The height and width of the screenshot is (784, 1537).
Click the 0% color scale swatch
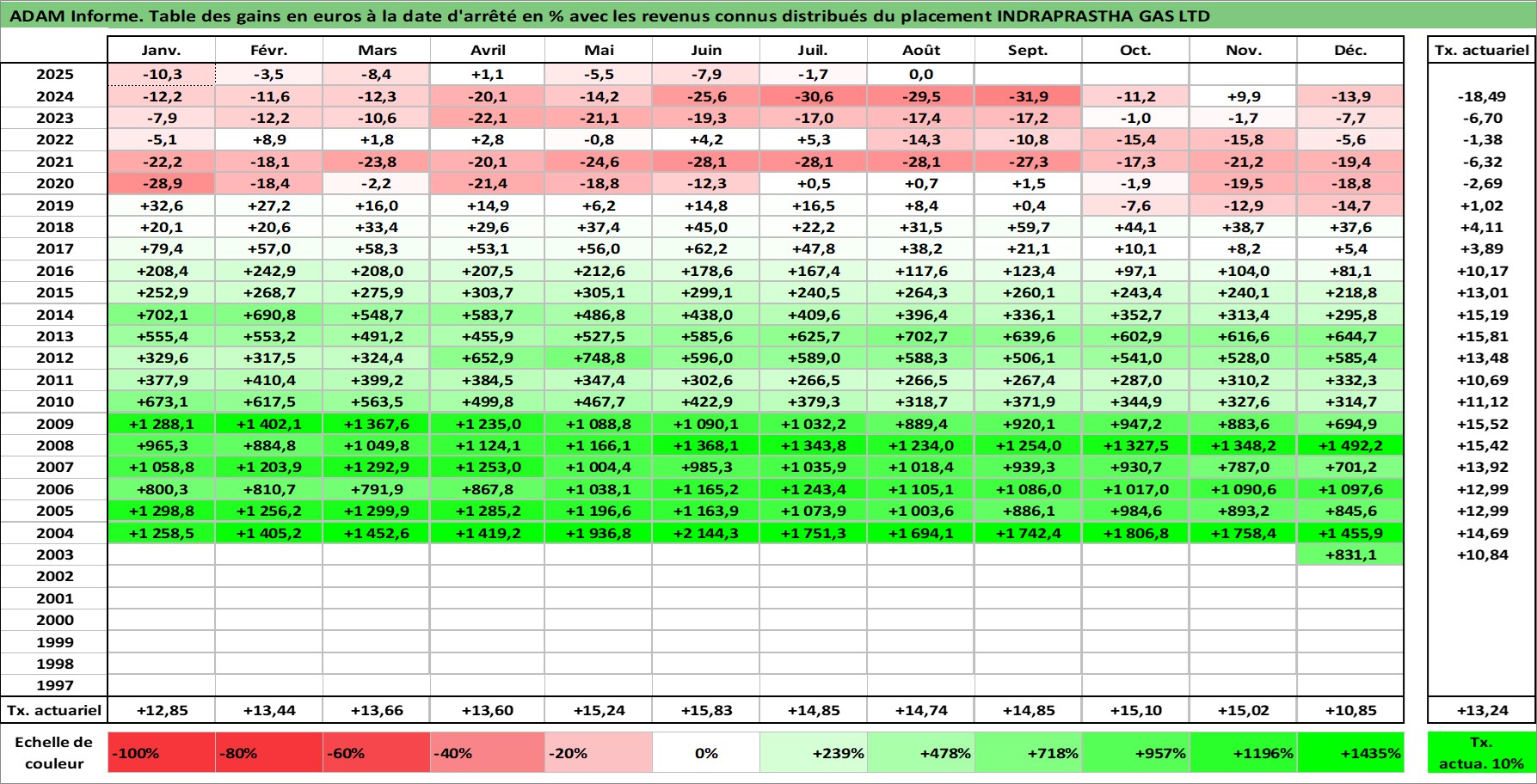click(x=706, y=753)
